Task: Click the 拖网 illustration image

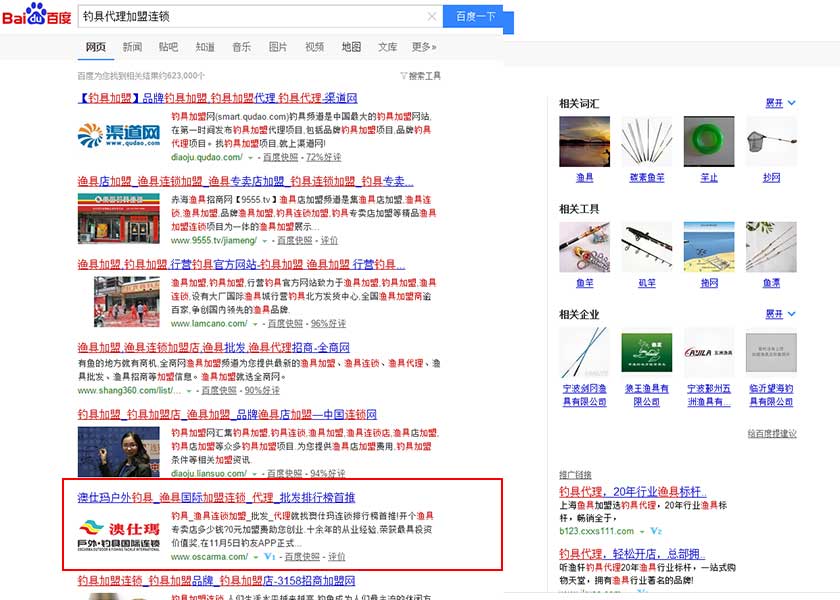Action: pyautogui.click(x=709, y=247)
